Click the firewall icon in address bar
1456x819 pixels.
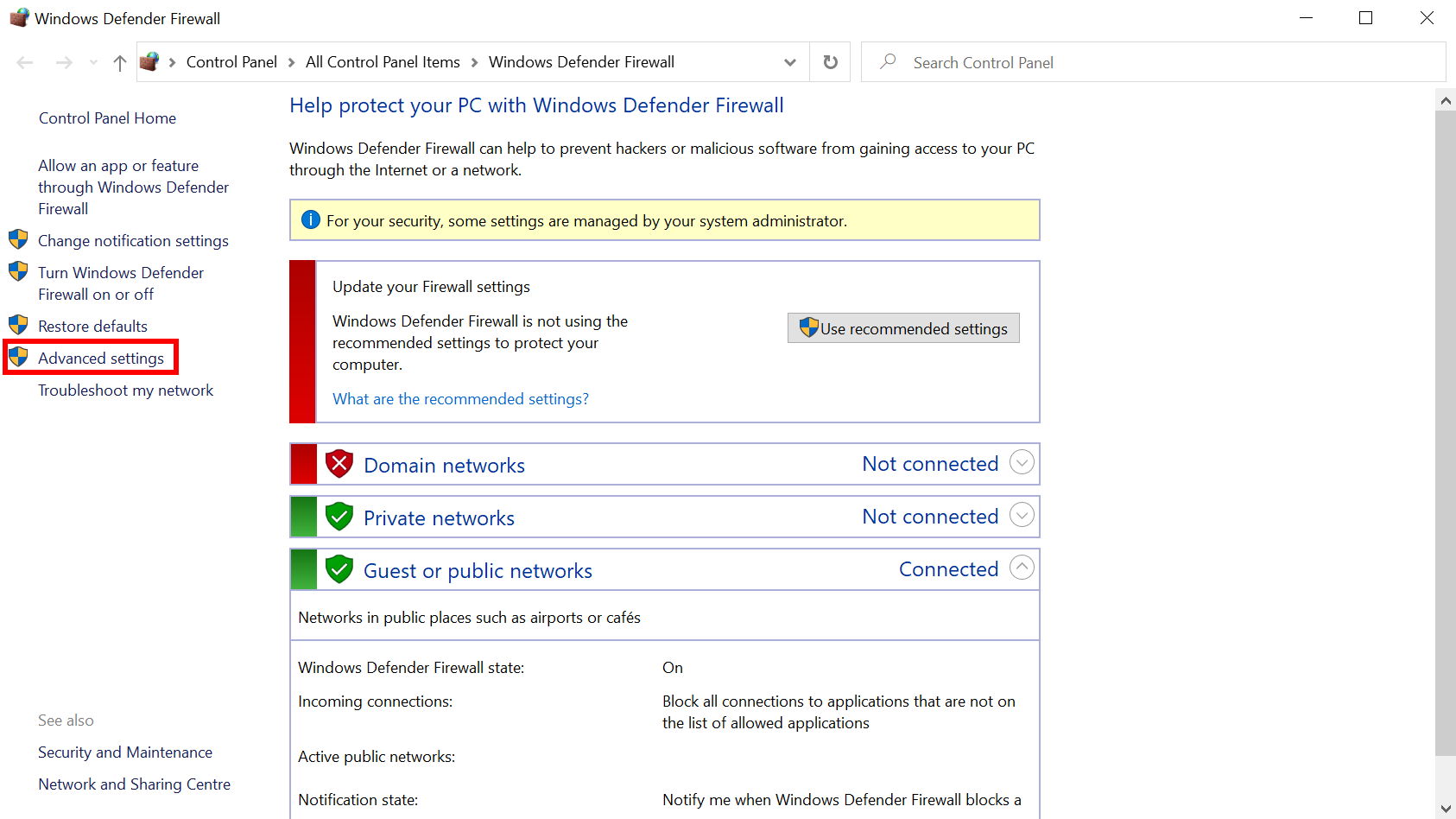pyautogui.click(x=149, y=61)
